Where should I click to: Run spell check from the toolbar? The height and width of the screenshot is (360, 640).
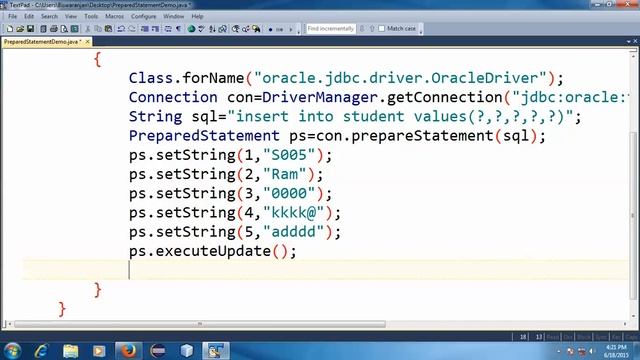pyautogui.click(x=201, y=29)
